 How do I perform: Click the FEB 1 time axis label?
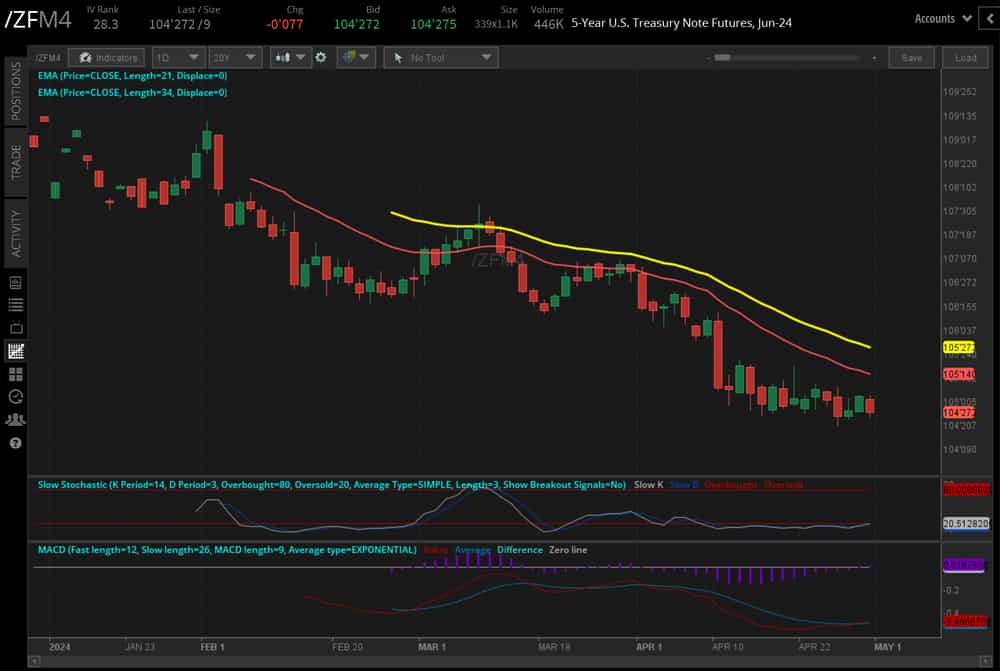pyautogui.click(x=212, y=647)
